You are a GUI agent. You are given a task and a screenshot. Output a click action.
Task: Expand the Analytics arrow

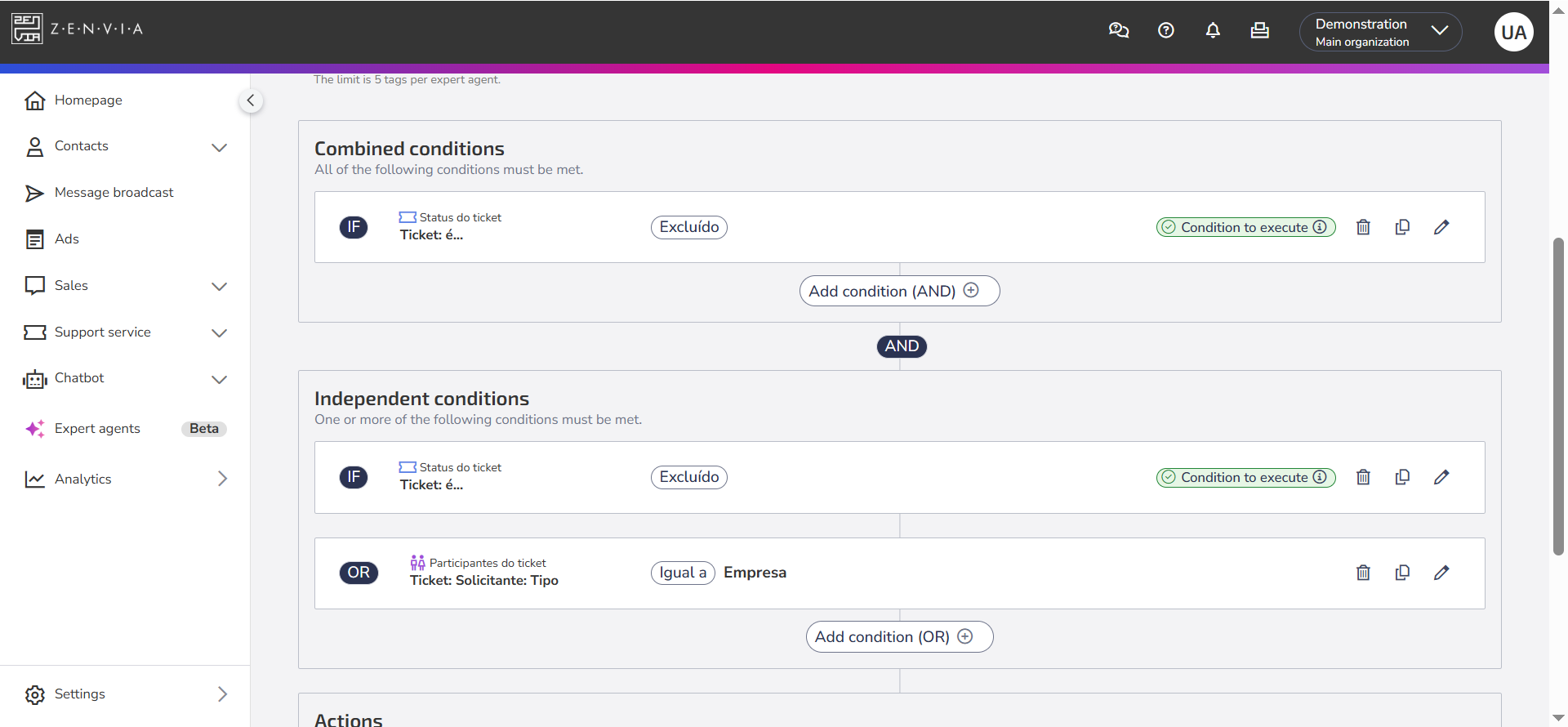222,479
